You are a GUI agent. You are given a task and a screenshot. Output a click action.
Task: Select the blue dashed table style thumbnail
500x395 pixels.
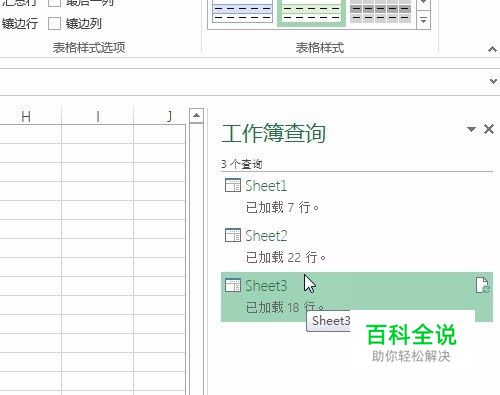pos(242,11)
